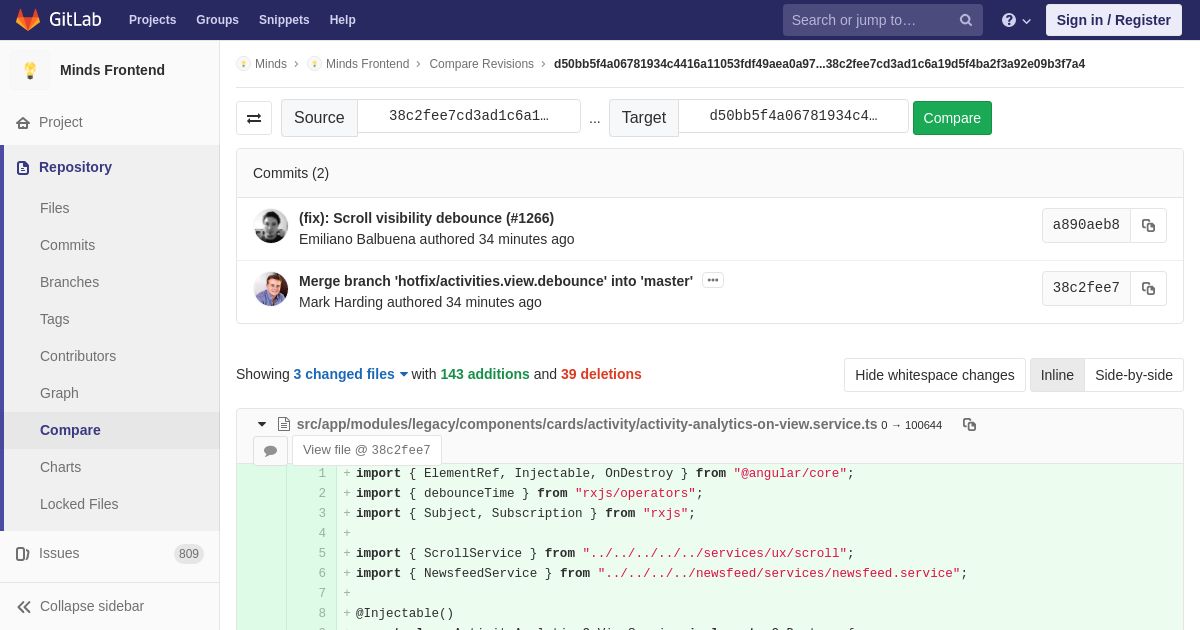
Task: Open commit Scroll visibility debounce (#1266)
Action: [426, 218]
